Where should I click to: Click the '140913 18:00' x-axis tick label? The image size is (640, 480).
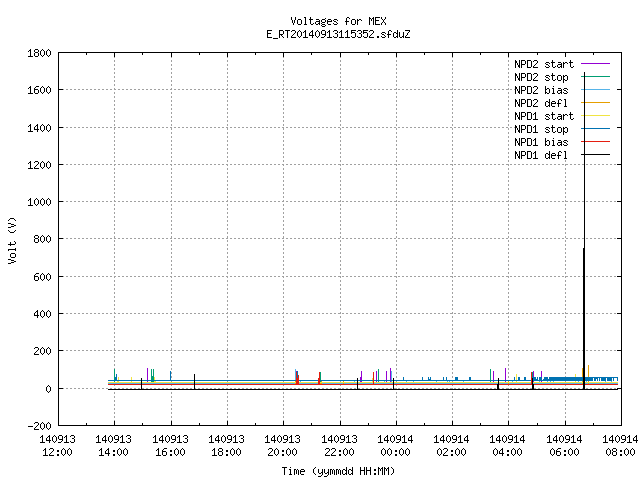(x=227, y=446)
